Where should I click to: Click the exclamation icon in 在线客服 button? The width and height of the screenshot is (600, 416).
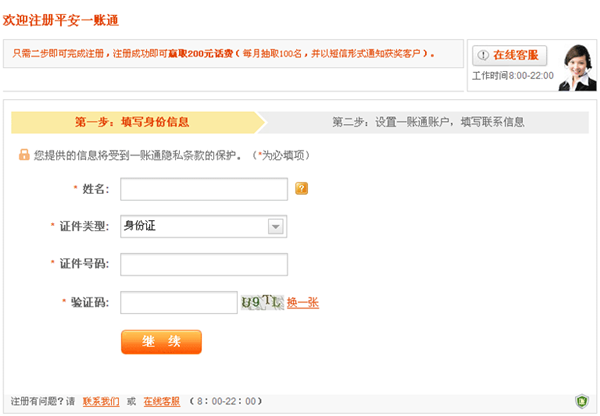pos(483,55)
